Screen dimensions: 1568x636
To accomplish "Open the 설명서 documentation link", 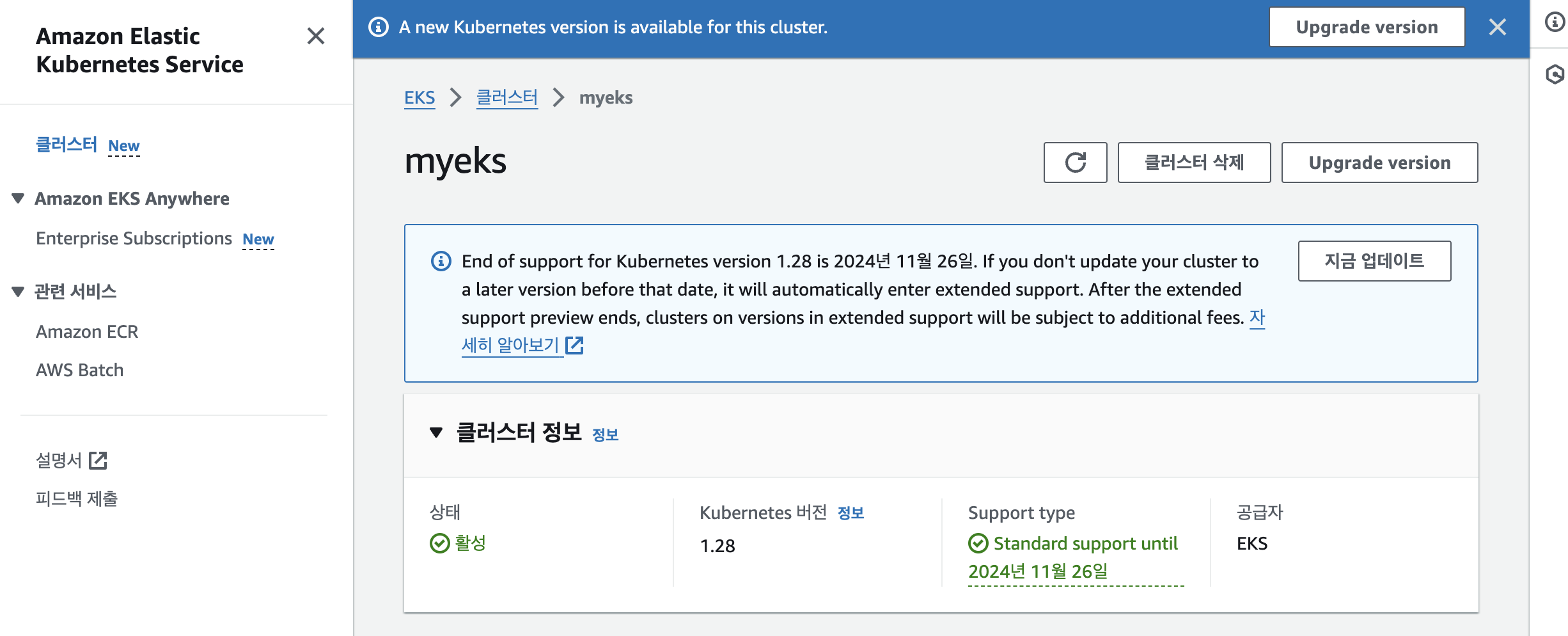I will coord(59,460).
